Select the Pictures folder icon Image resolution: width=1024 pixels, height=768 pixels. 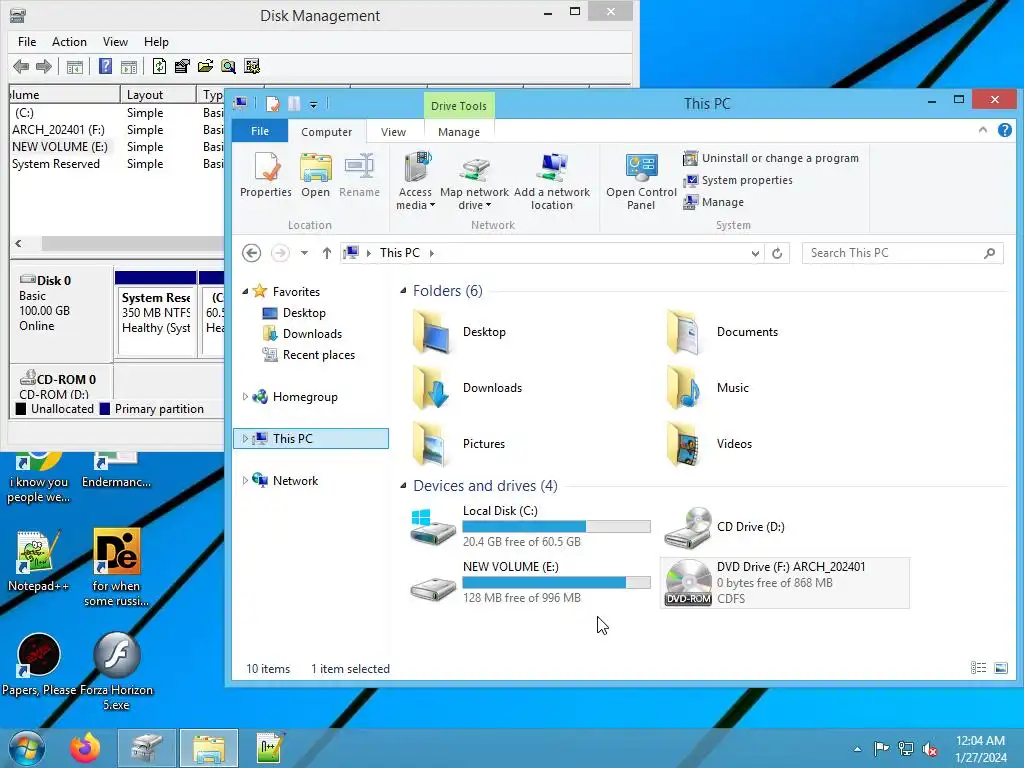(431, 444)
